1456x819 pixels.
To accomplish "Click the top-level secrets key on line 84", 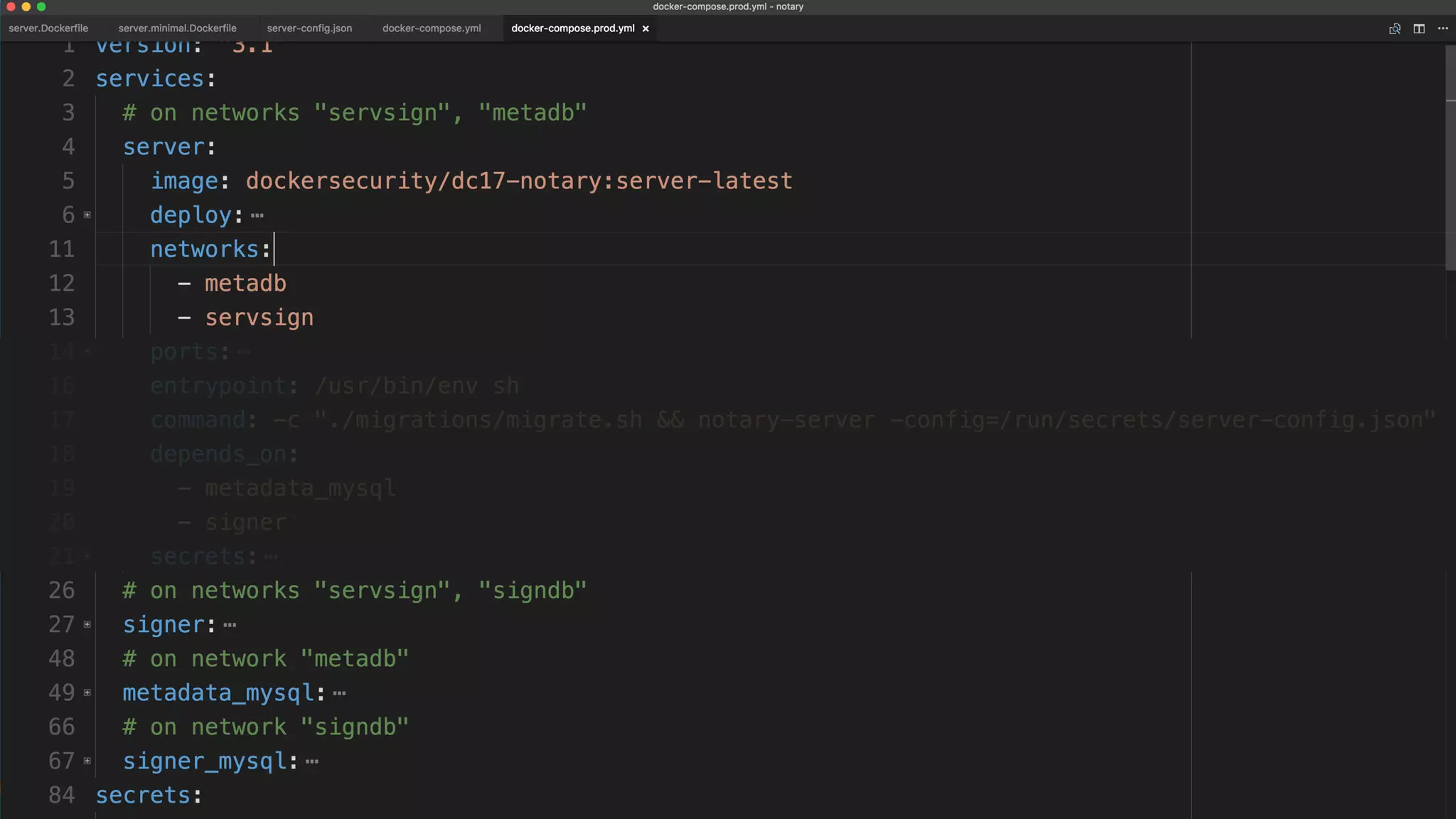I will [144, 795].
